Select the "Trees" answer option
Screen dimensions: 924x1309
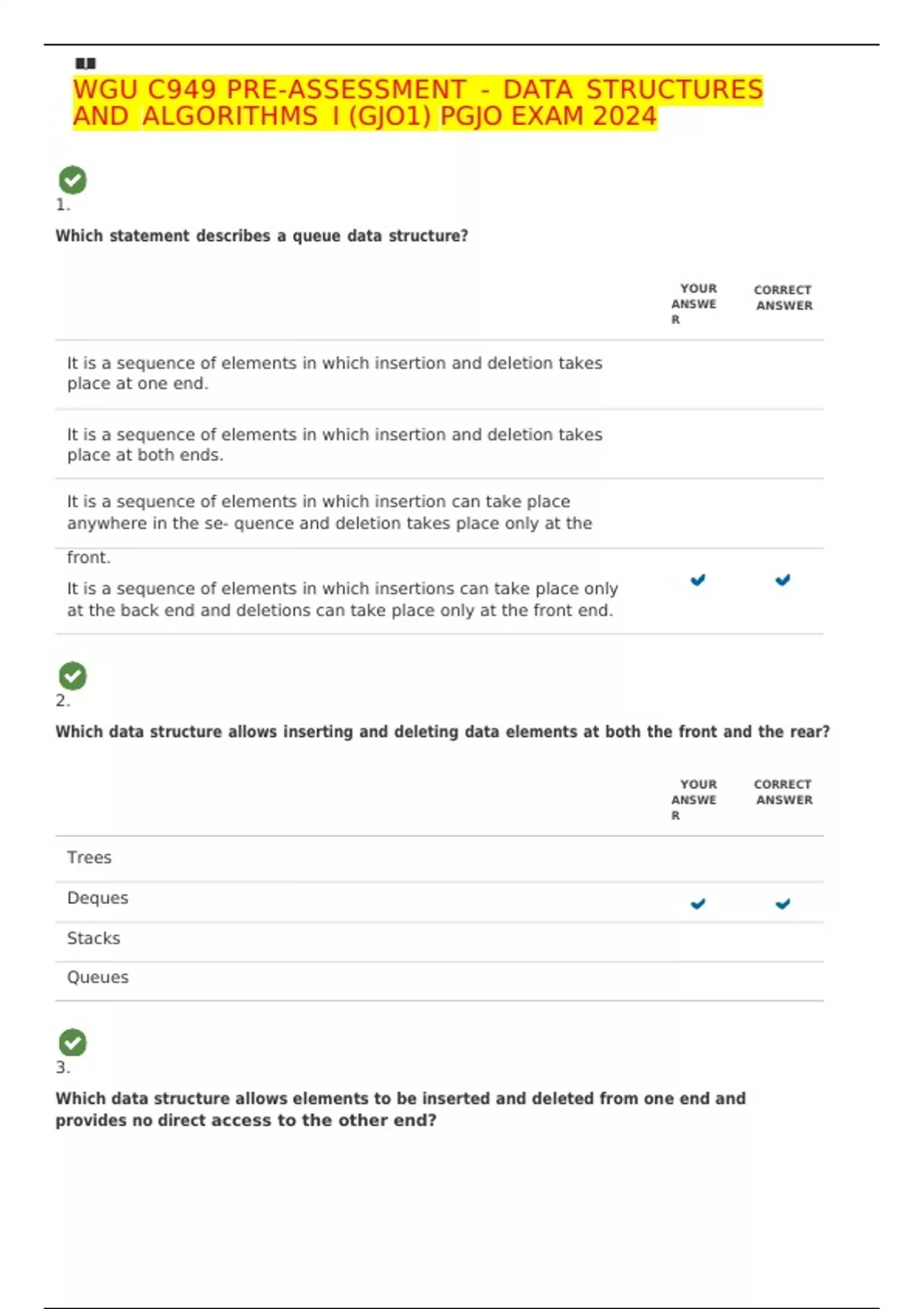tap(89, 858)
